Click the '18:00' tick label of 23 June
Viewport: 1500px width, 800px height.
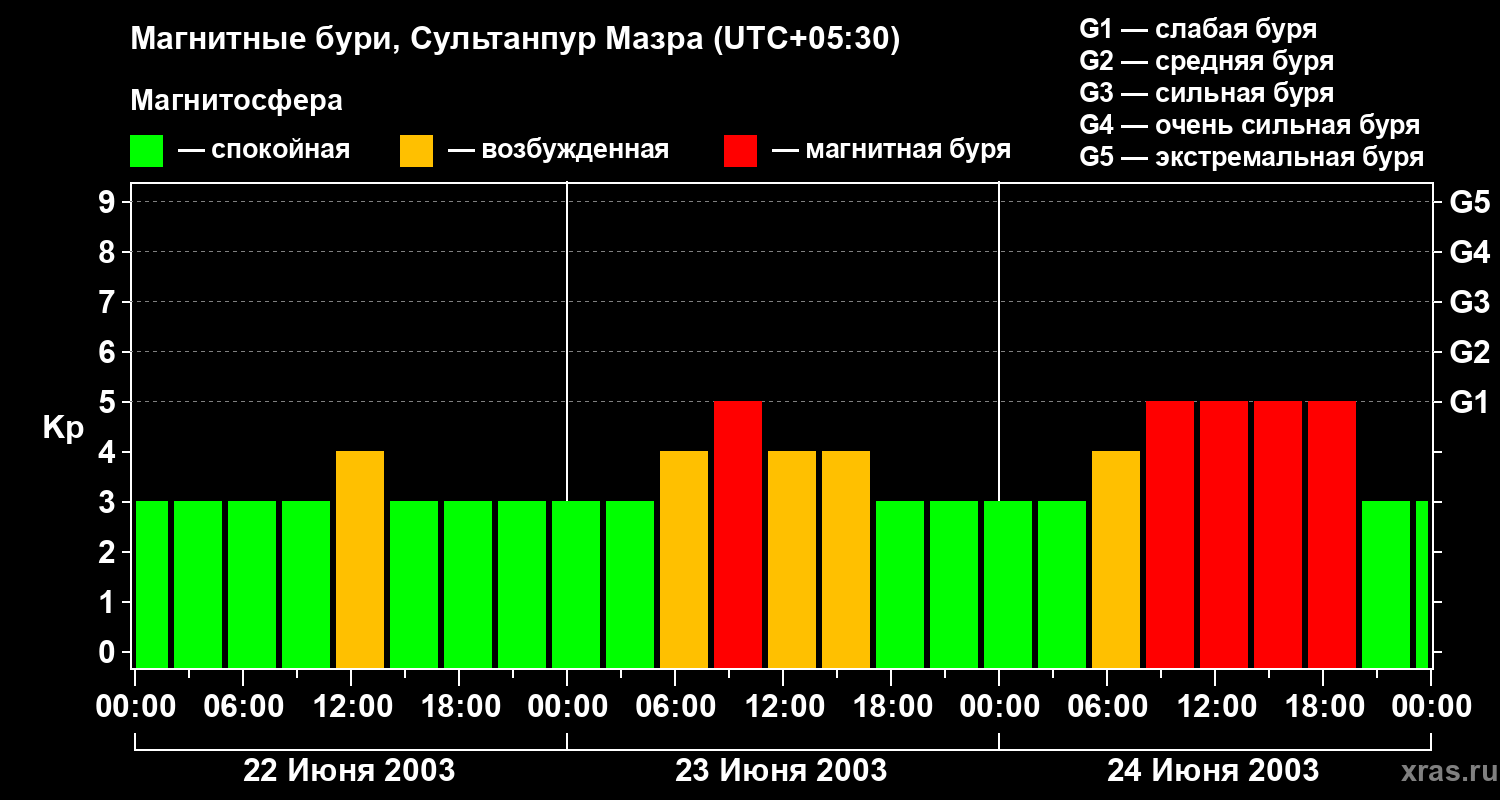pyautogui.click(x=891, y=706)
